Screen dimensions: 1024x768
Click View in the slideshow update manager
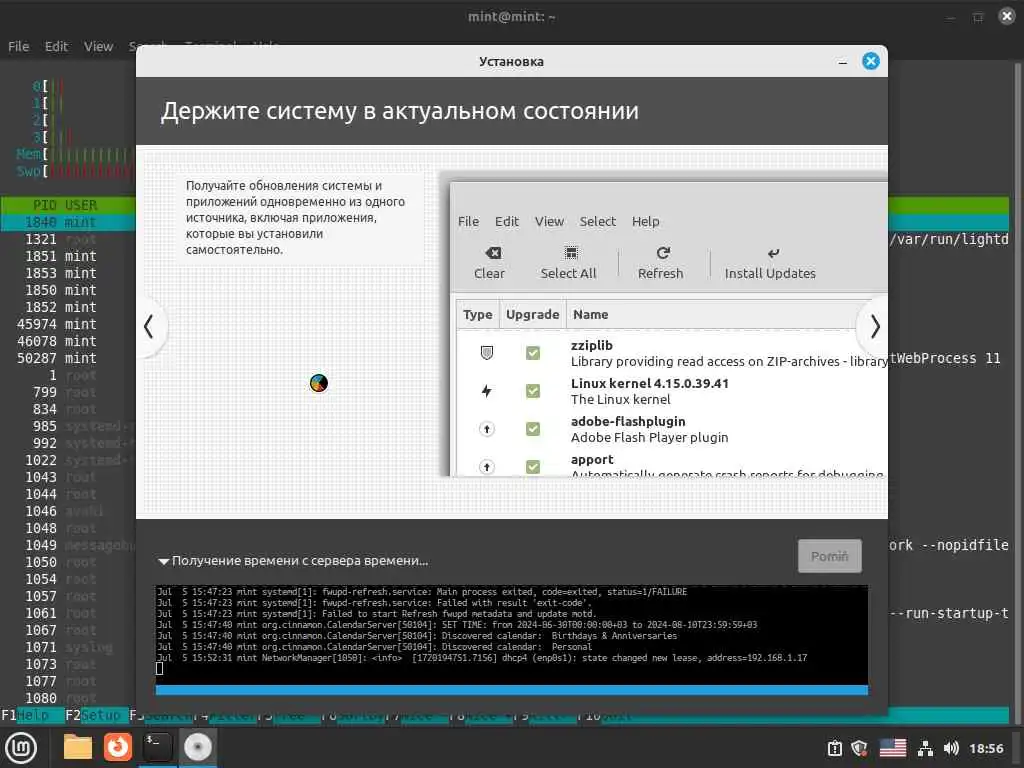[x=549, y=221]
